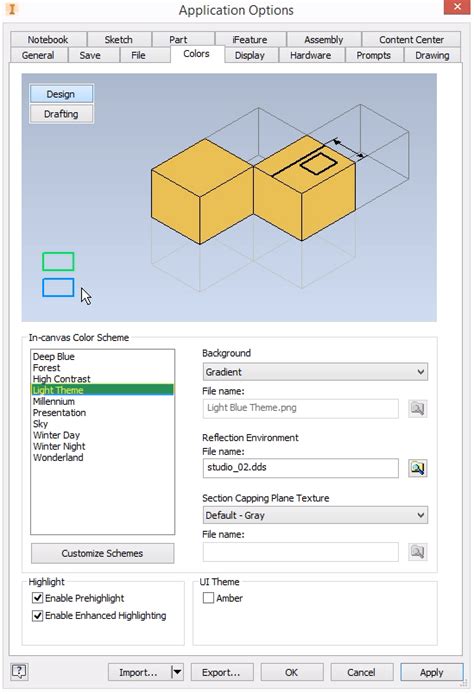474x694 pixels.
Task: Open the help question mark icon
Action: pos(19,671)
